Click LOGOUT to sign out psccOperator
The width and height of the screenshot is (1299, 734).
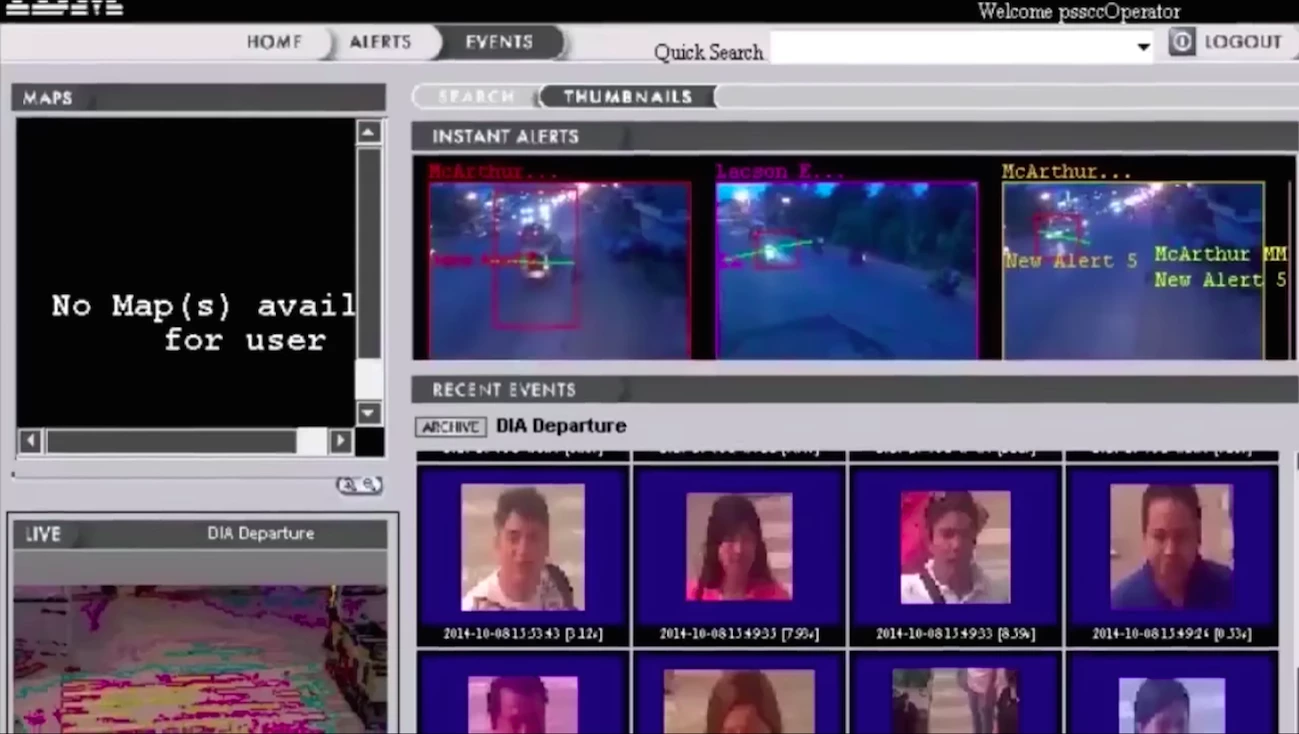[1243, 41]
